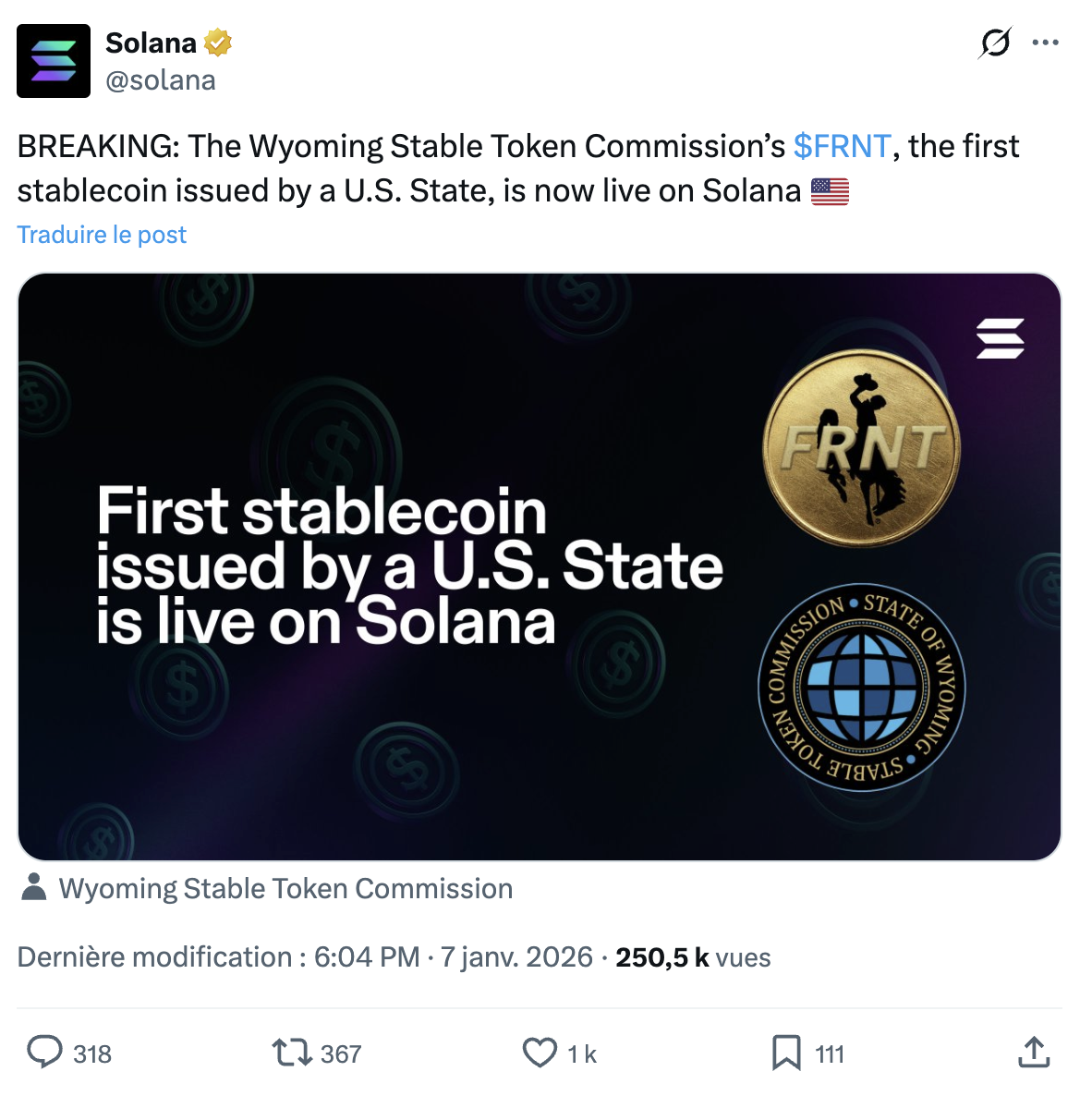Open the Wyoming Stable Token Commission tag
This screenshot has height=1096, width=1092.
click(286, 888)
